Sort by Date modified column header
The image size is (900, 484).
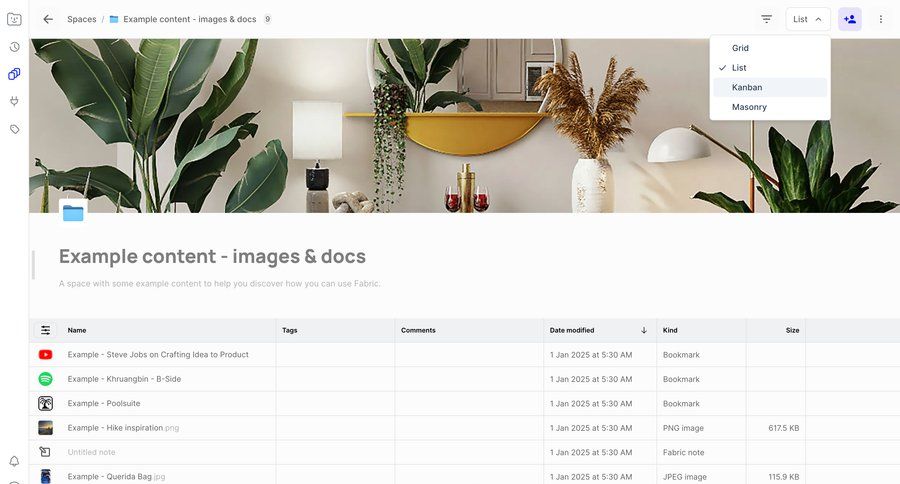click(572, 330)
